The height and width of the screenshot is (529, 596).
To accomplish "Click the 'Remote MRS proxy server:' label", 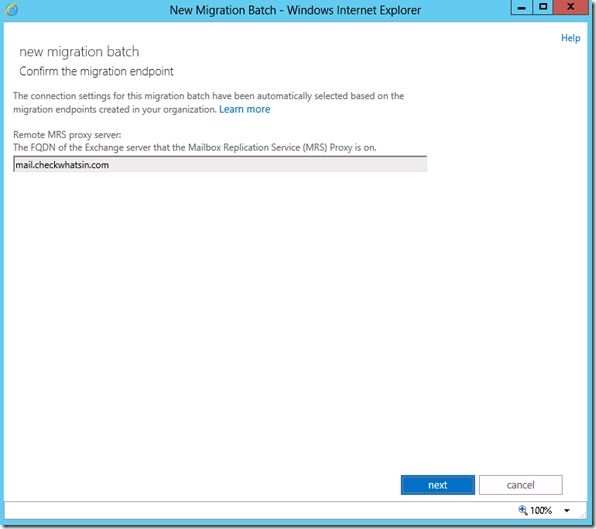I will (67, 135).
